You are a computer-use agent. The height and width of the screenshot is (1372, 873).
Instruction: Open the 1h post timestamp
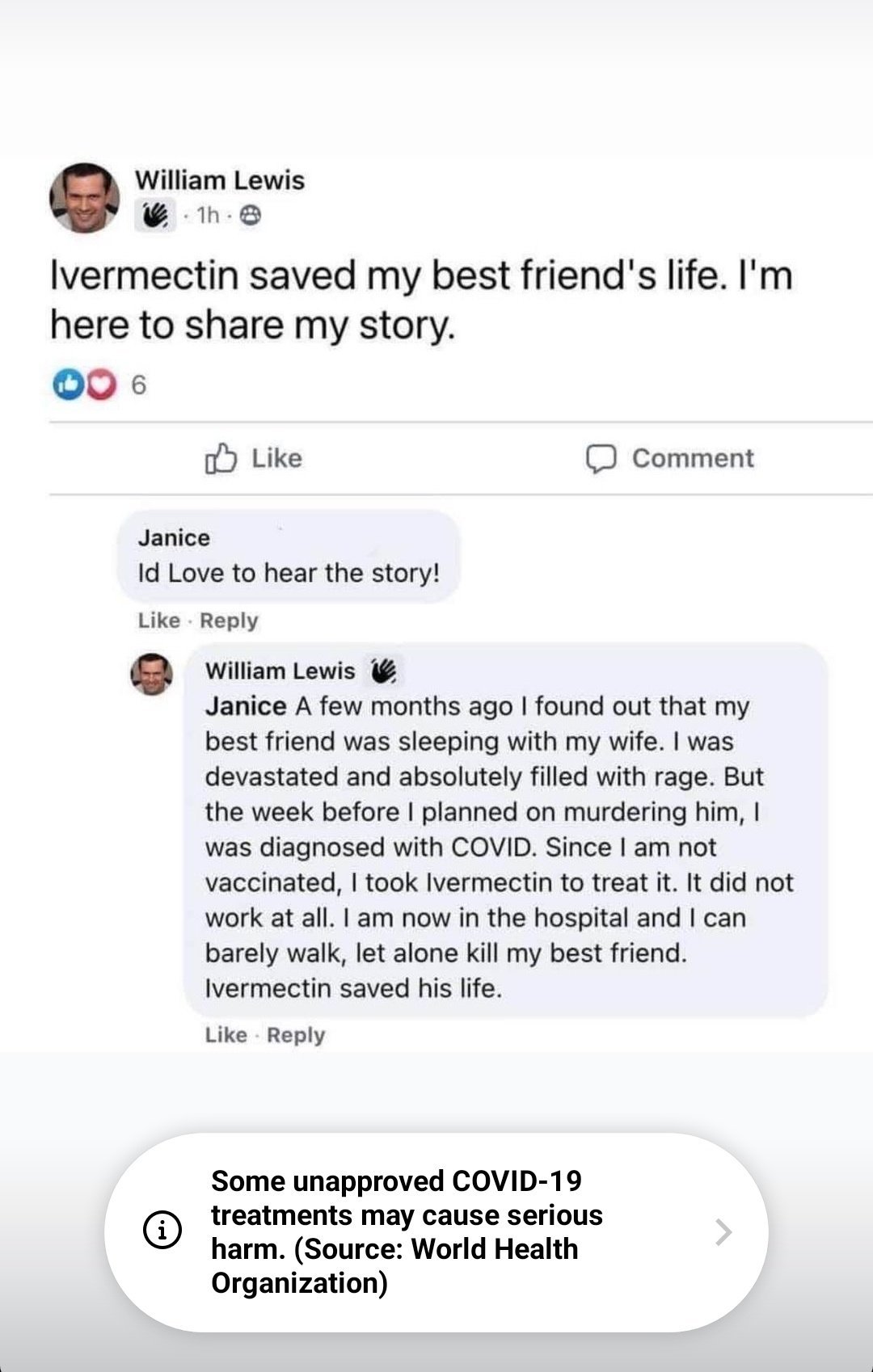208,215
